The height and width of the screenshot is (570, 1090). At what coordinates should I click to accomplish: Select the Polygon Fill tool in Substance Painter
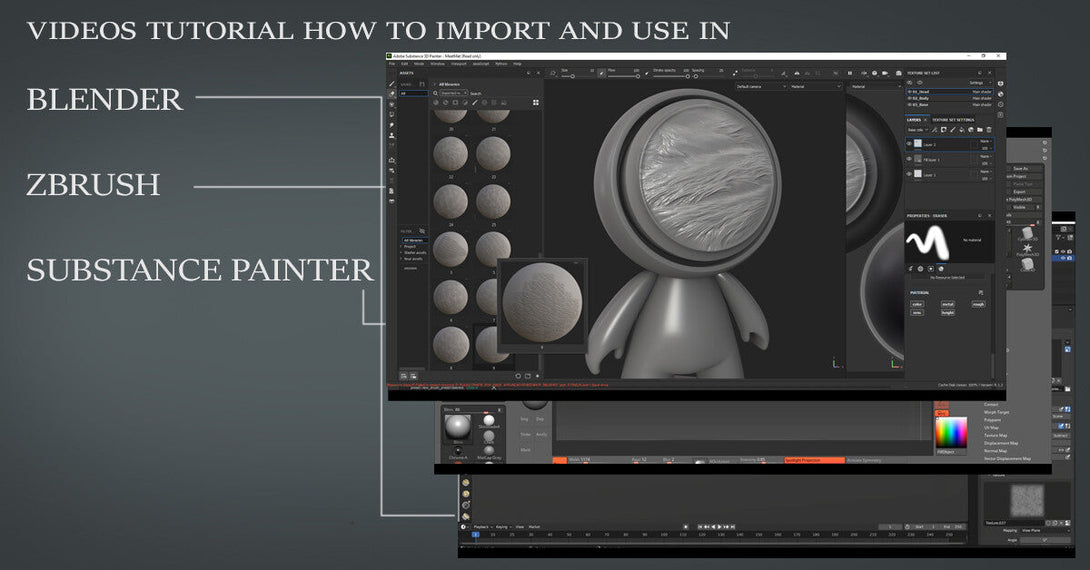(x=391, y=115)
